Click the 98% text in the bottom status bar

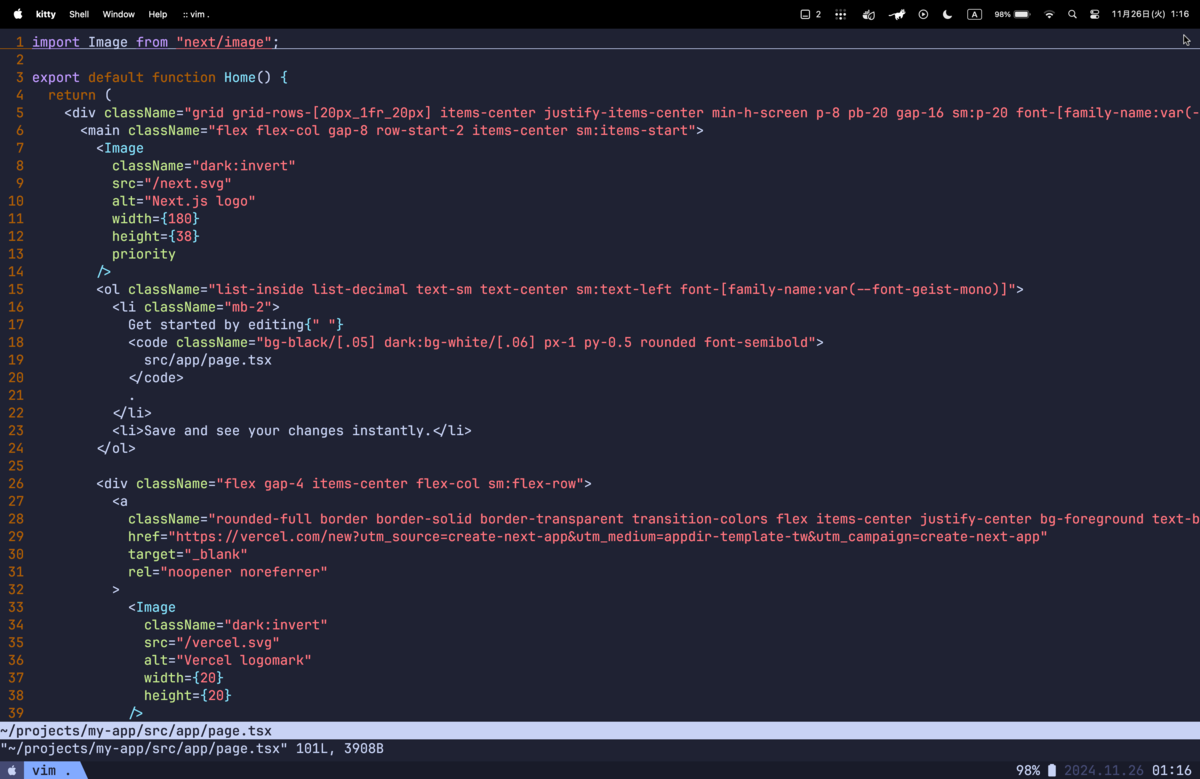(1028, 770)
